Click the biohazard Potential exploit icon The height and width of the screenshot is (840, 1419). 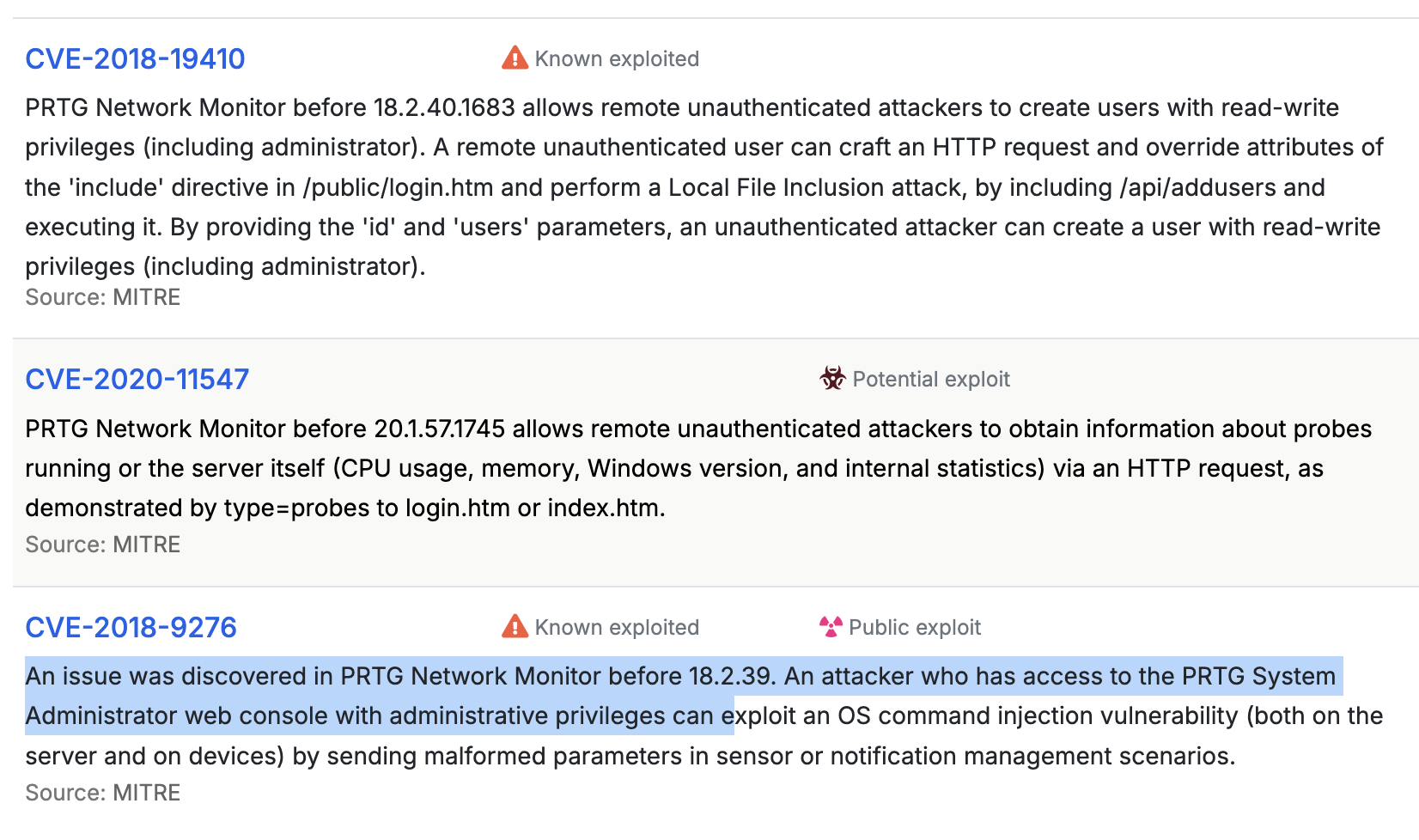point(832,378)
